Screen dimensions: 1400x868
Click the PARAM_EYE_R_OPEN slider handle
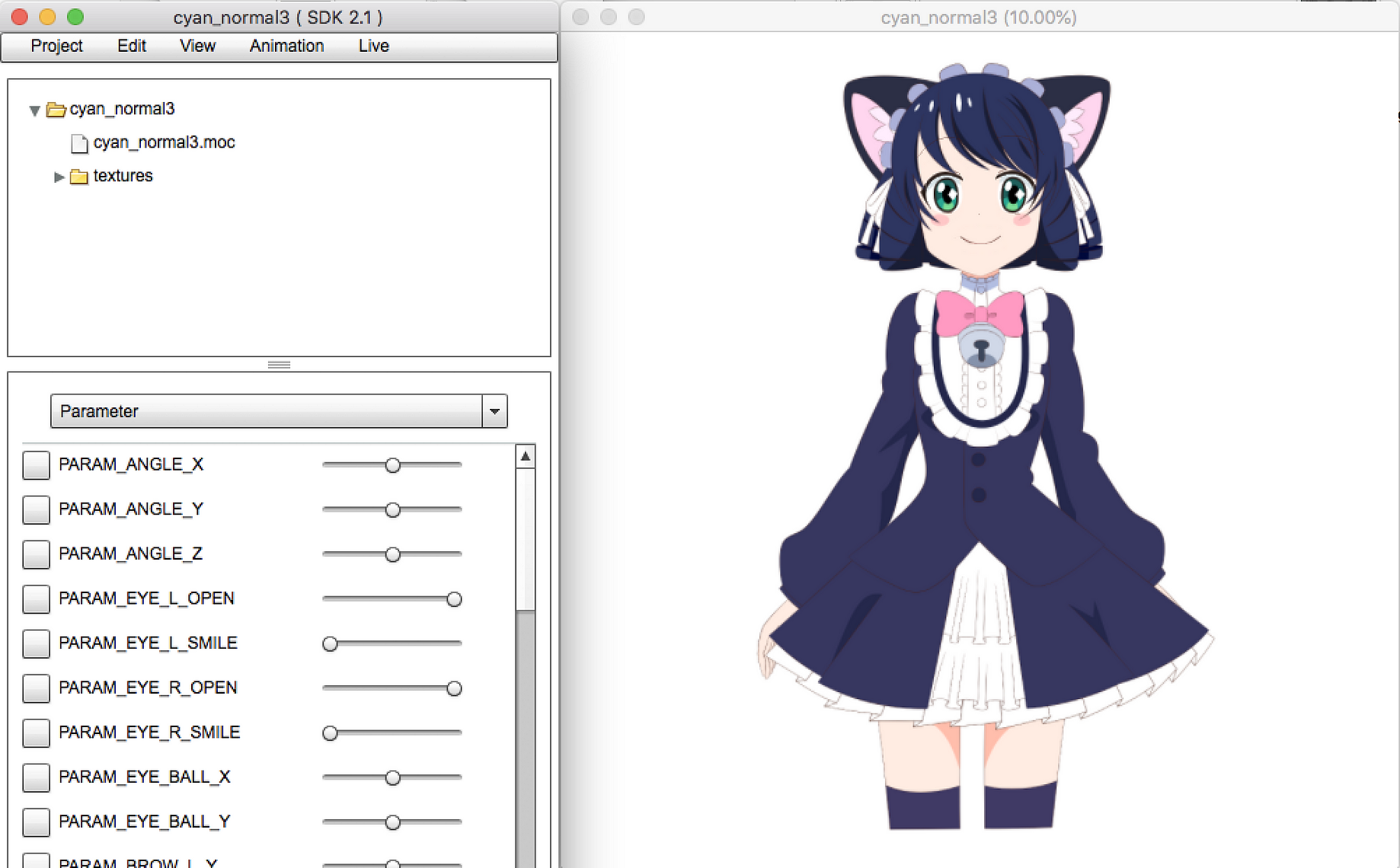point(454,688)
